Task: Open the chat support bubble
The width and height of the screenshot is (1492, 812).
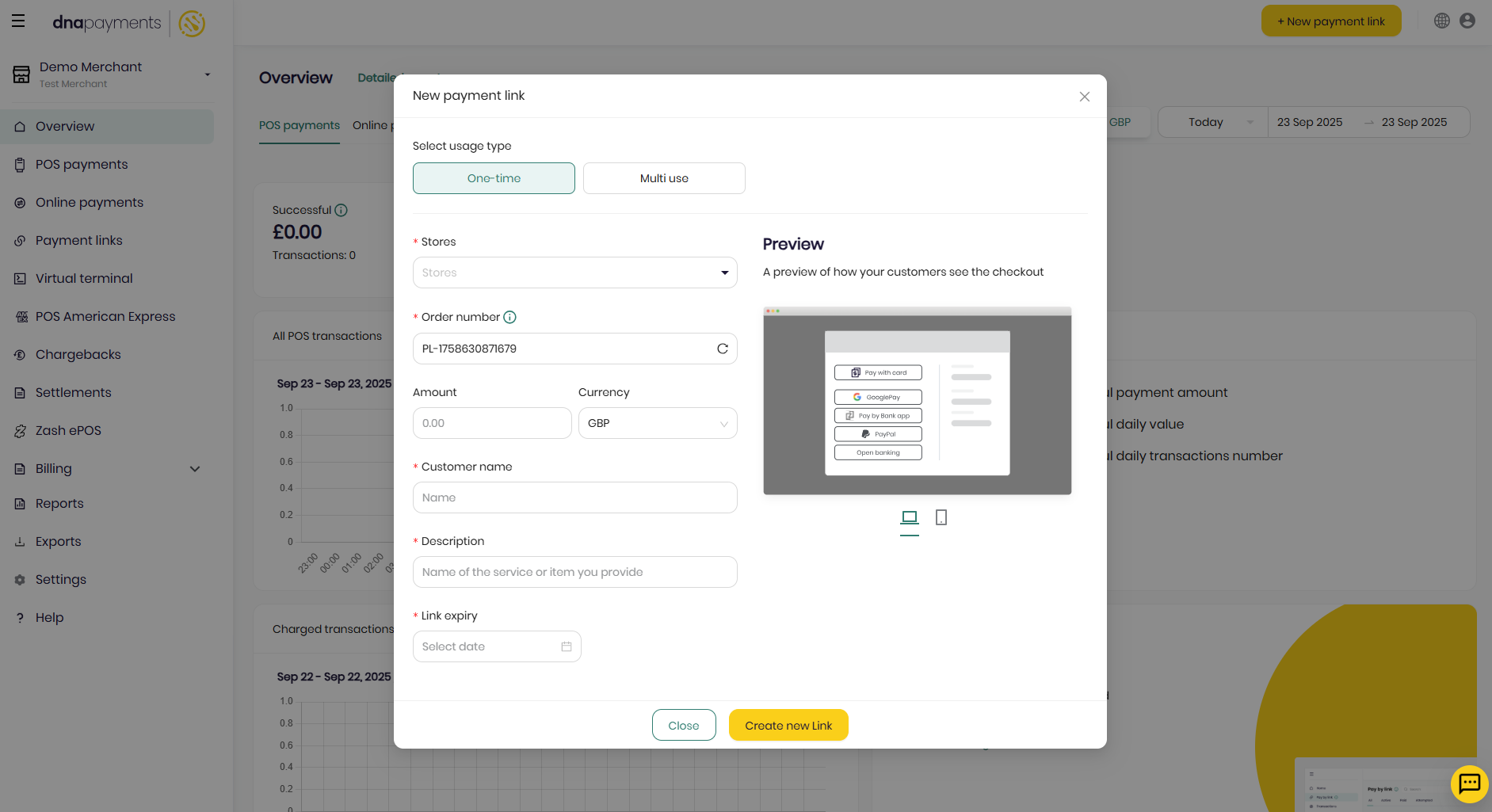Action: tap(1470, 784)
